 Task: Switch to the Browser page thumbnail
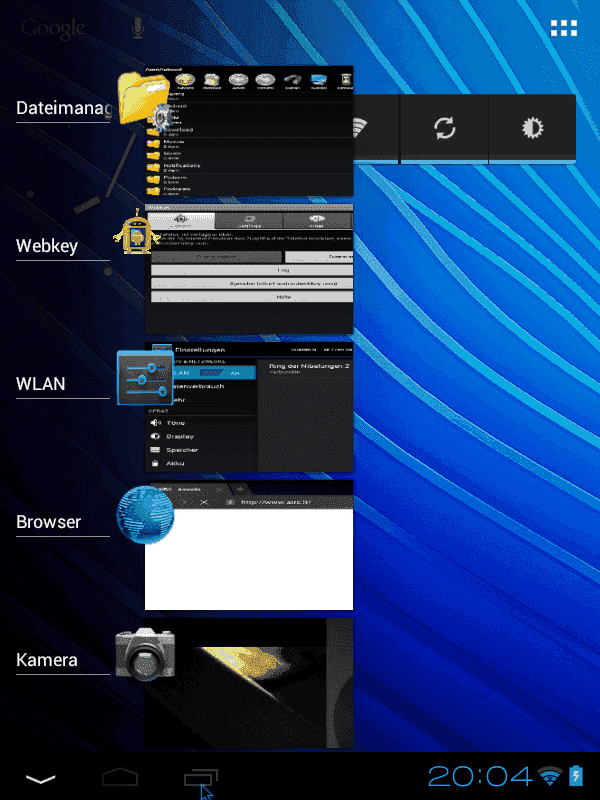click(249, 545)
